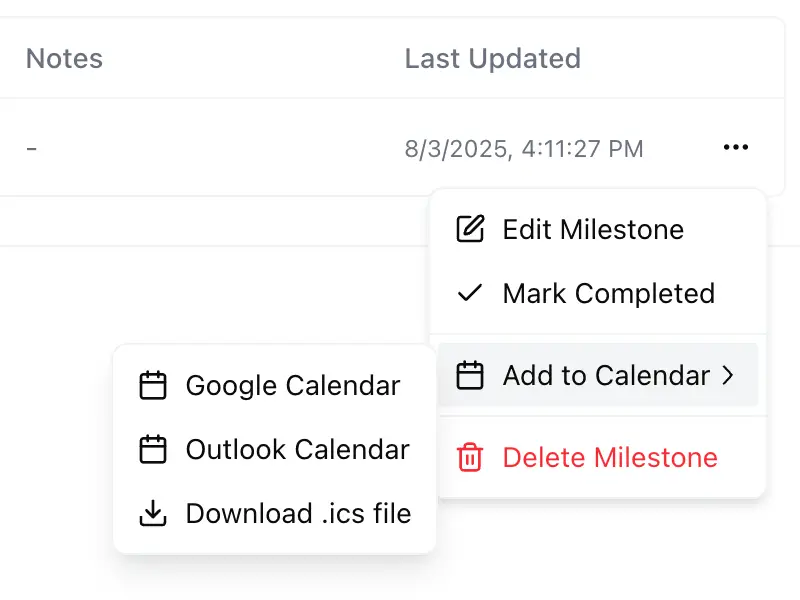
Task: Click the checkmark icon beside Mark Completed
Action: 469,293
